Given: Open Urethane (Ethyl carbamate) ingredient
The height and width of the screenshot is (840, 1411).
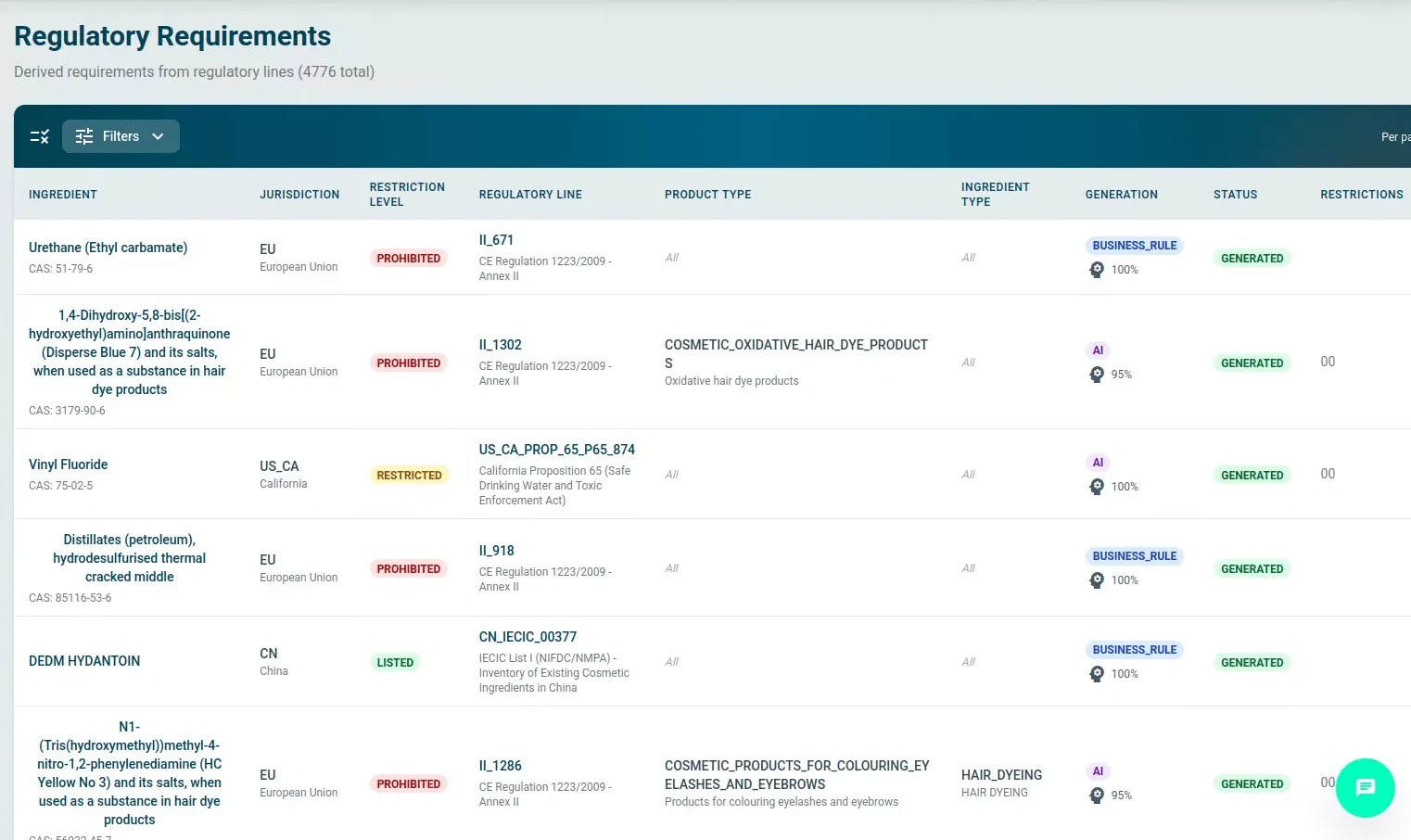Looking at the screenshot, I should click(x=108, y=248).
